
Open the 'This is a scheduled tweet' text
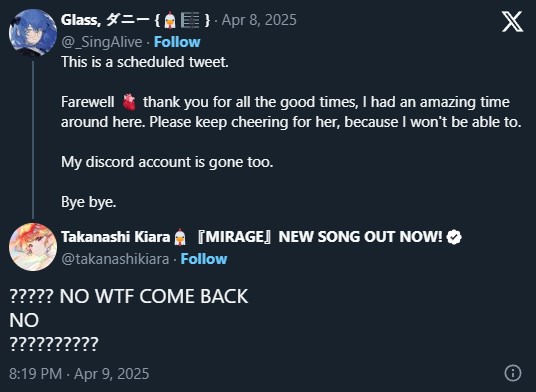click(x=145, y=62)
